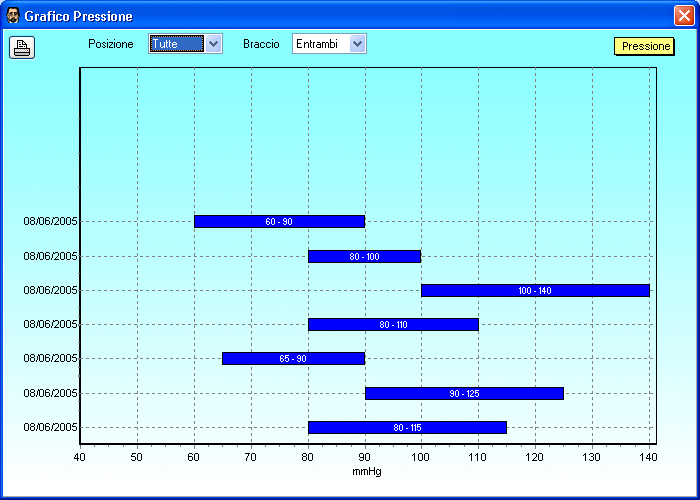Screen dimensions: 700x500
Task: Click the app icon in the title bar
Action: [12, 16]
